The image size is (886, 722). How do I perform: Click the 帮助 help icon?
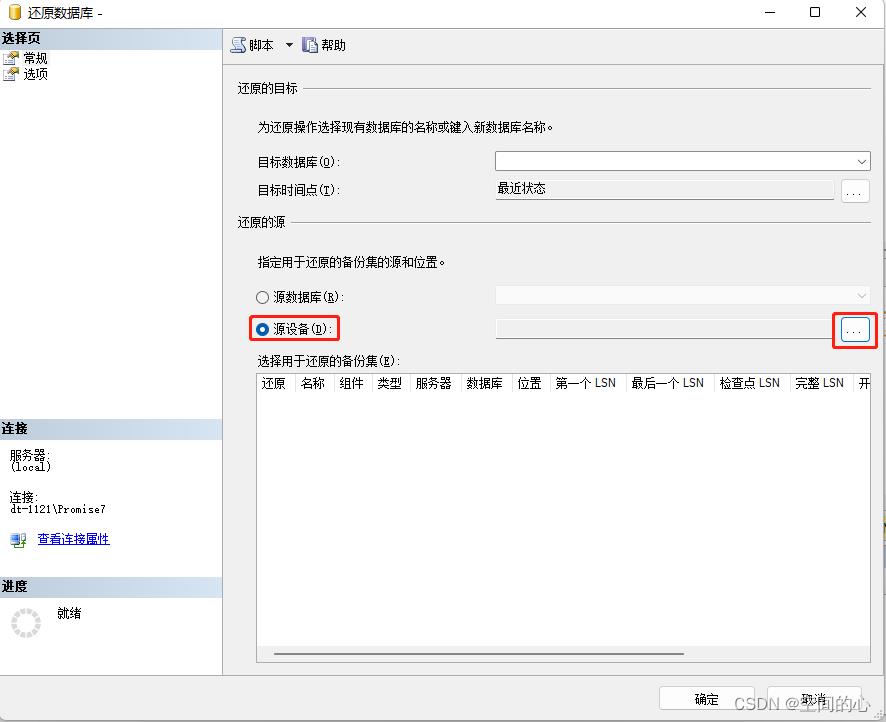(310, 45)
